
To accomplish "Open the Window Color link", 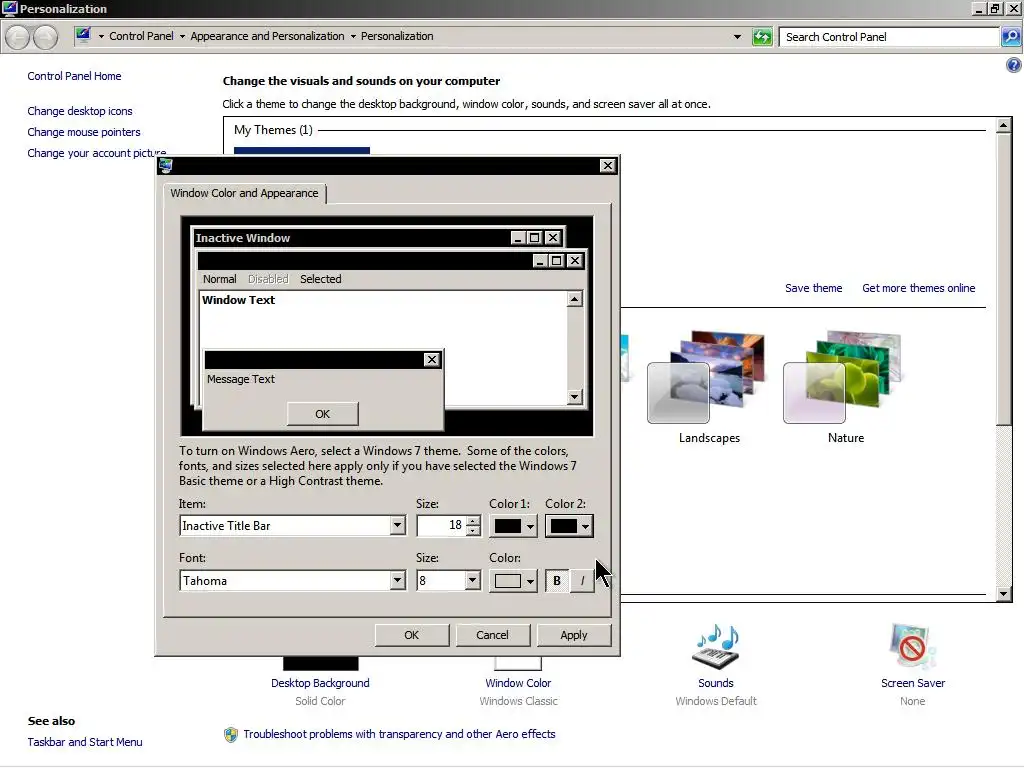I will click(x=518, y=683).
